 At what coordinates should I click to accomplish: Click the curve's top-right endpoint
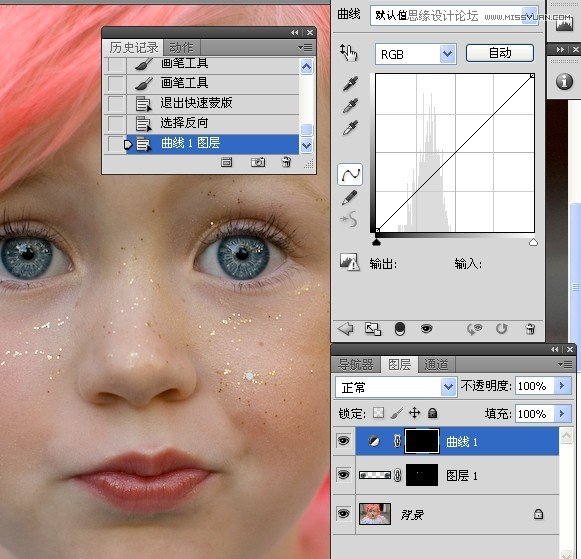click(532, 76)
